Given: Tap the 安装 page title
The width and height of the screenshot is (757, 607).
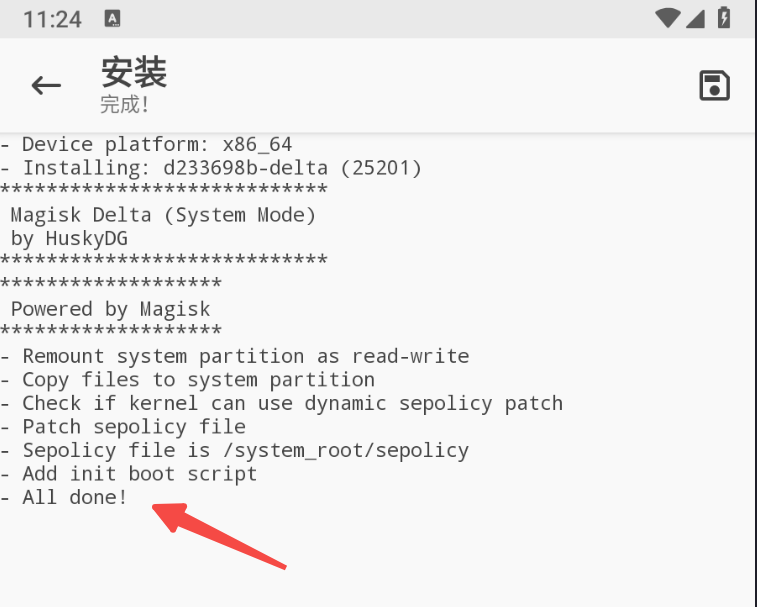Looking at the screenshot, I should (x=134, y=72).
